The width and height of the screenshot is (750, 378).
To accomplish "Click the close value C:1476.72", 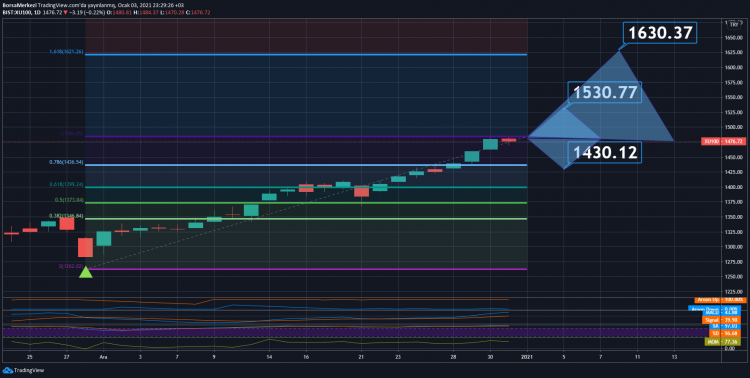I will pos(198,12).
